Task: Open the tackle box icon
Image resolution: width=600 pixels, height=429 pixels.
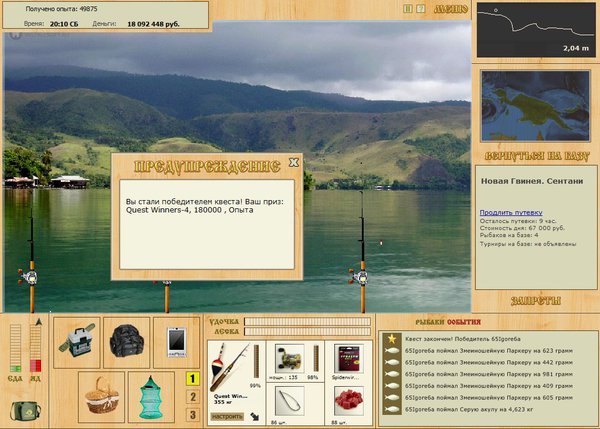Action: pos(77,343)
